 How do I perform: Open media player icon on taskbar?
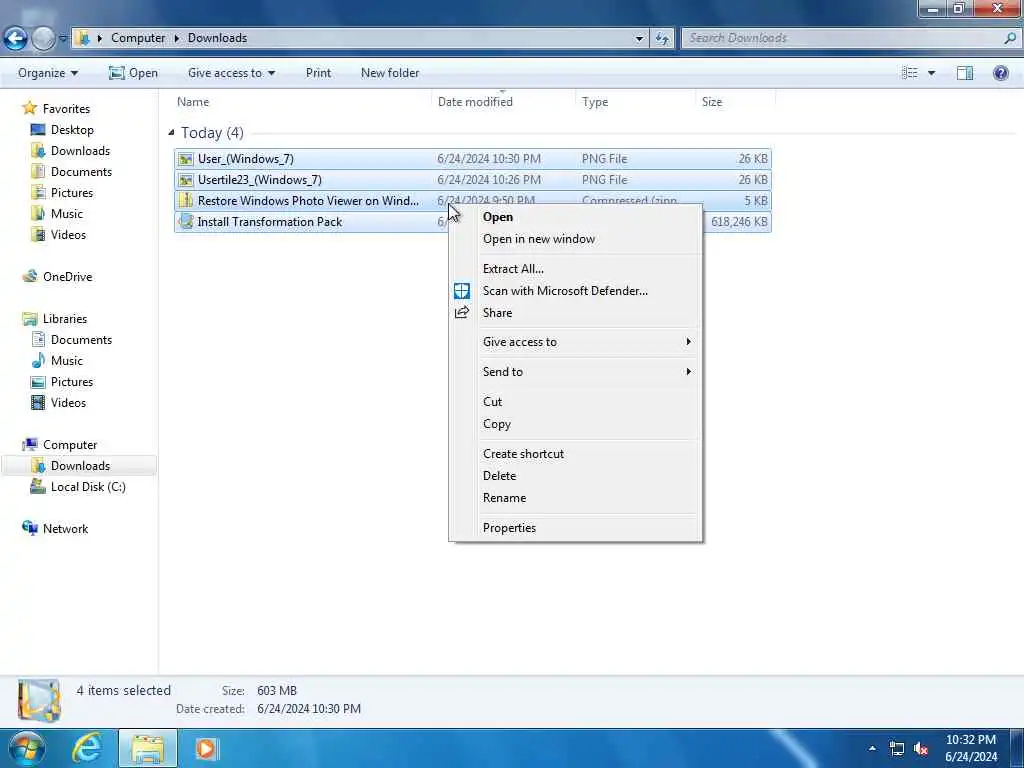206,748
